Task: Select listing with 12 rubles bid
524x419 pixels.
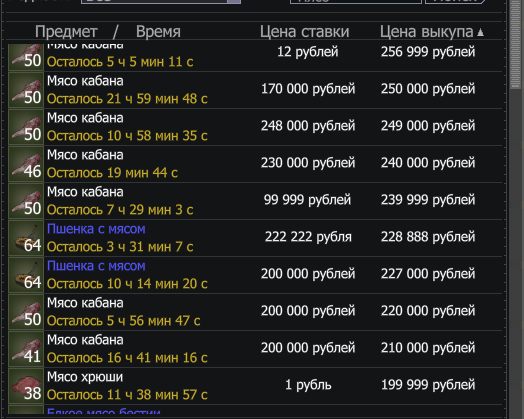Action: 255,55
